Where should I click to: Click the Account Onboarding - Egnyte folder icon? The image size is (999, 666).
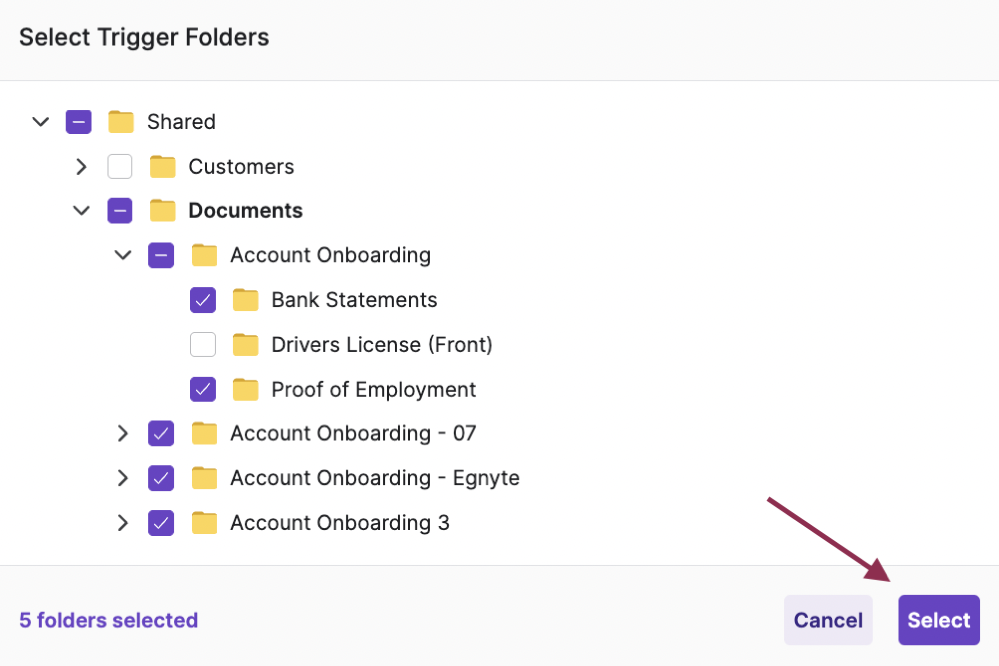point(203,478)
